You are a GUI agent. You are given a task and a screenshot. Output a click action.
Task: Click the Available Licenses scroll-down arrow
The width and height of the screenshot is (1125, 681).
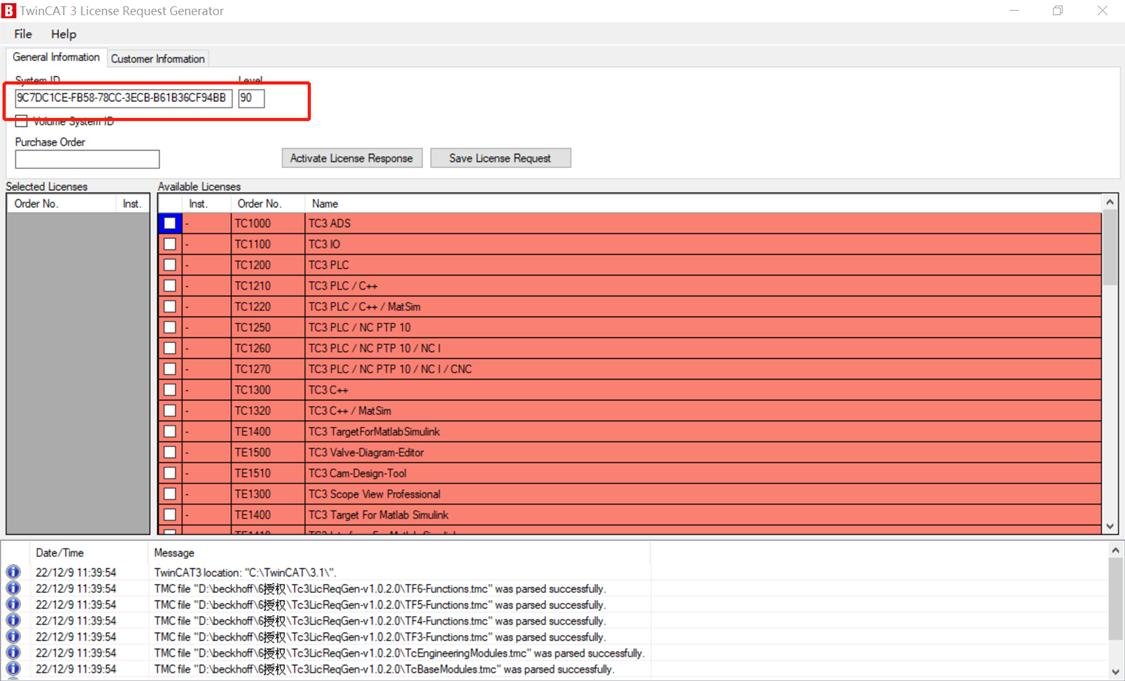pyautogui.click(x=1110, y=526)
